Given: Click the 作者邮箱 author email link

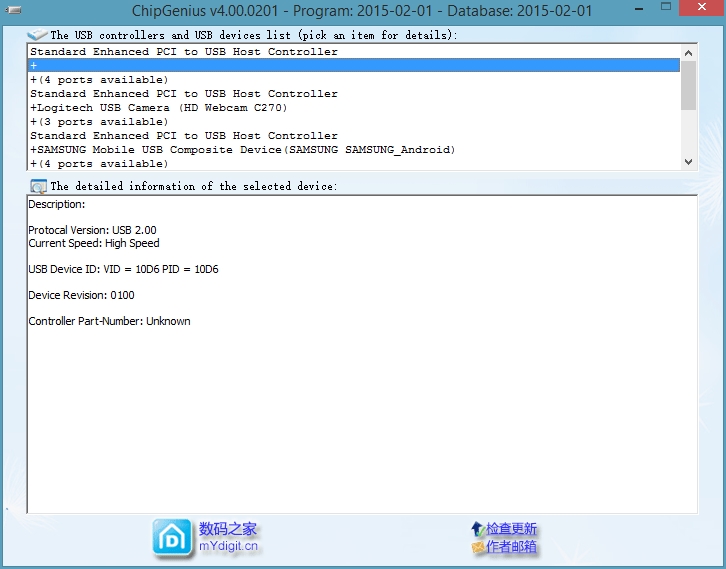Looking at the screenshot, I should (x=512, y=547).
